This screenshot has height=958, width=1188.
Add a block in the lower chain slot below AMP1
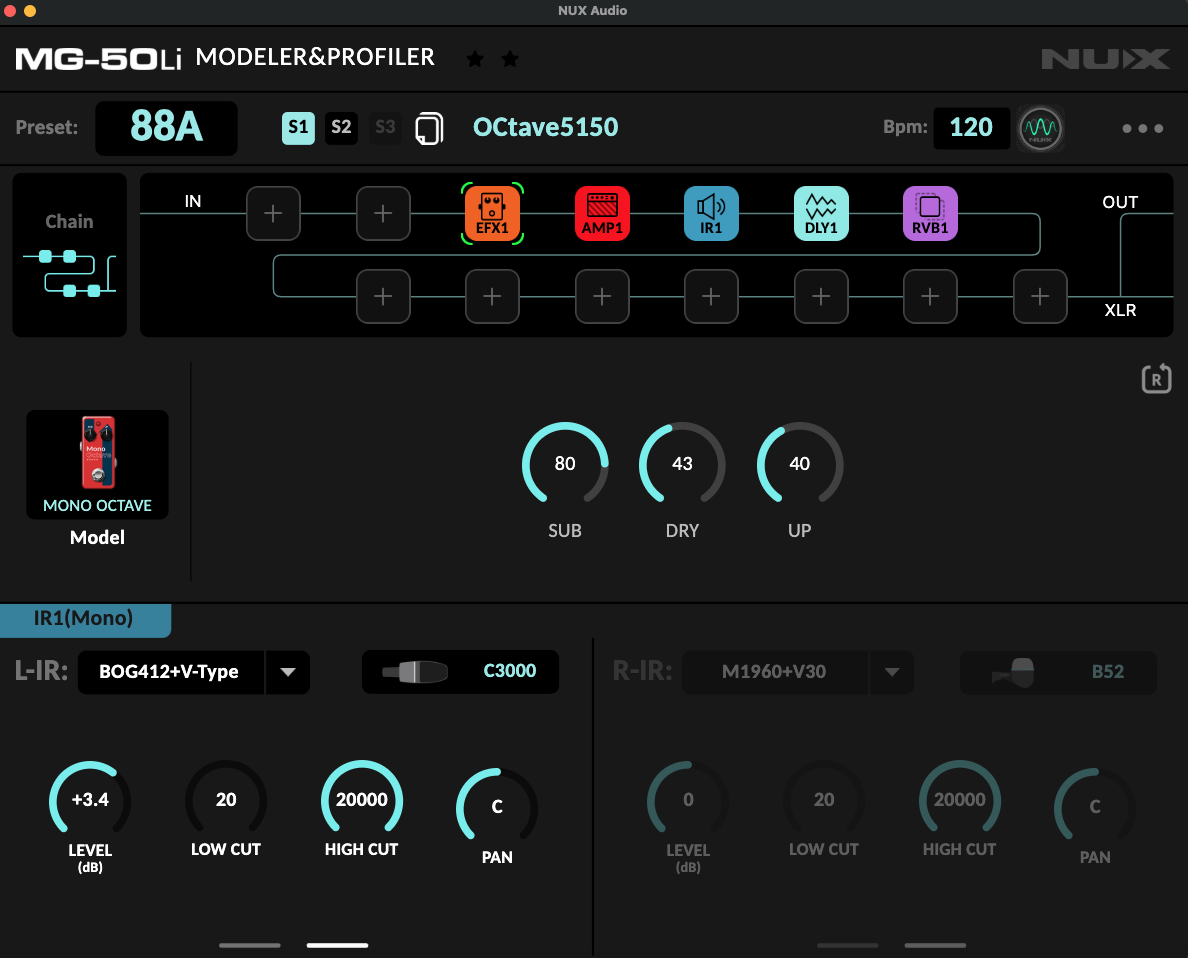coord(602,296)
